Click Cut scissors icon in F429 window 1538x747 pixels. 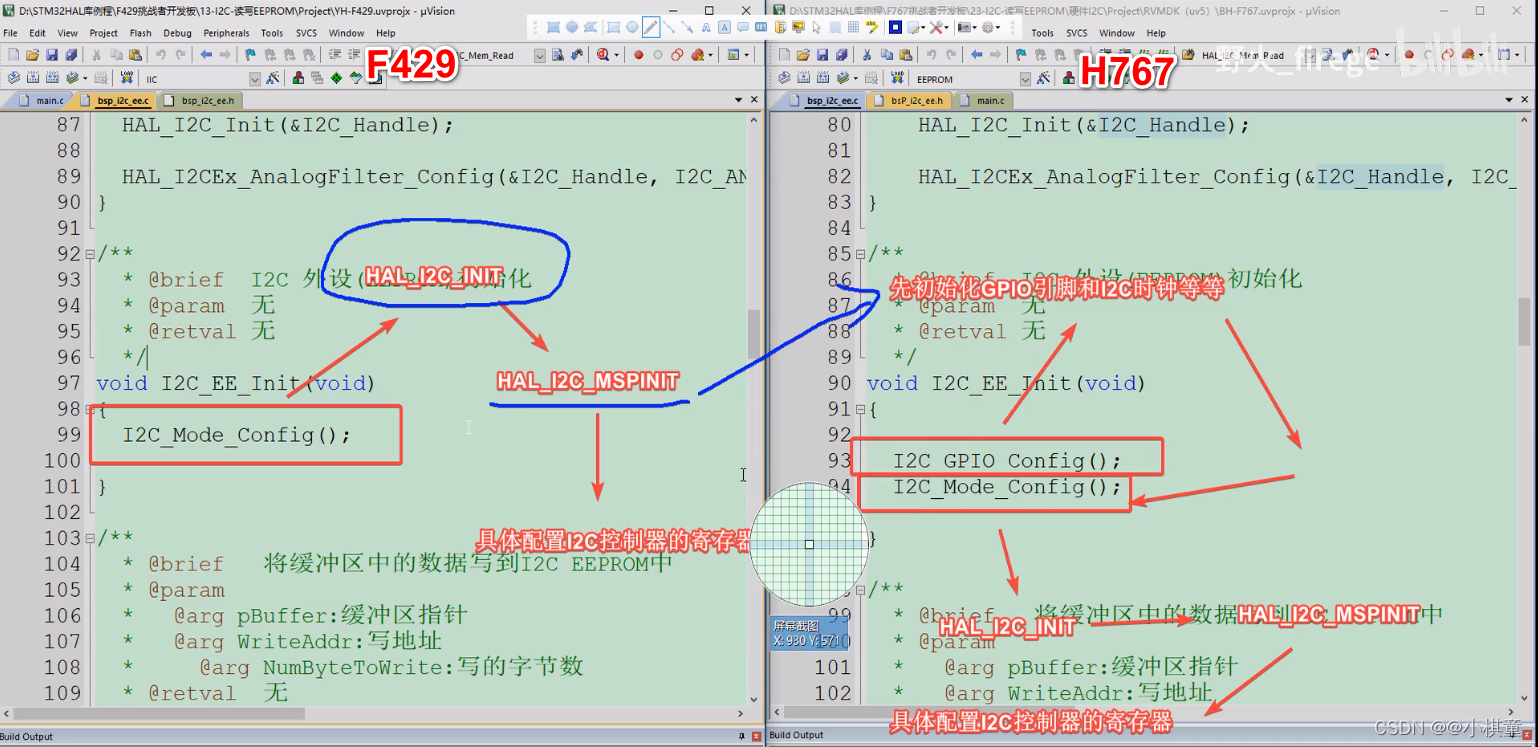tap(96, 55)
